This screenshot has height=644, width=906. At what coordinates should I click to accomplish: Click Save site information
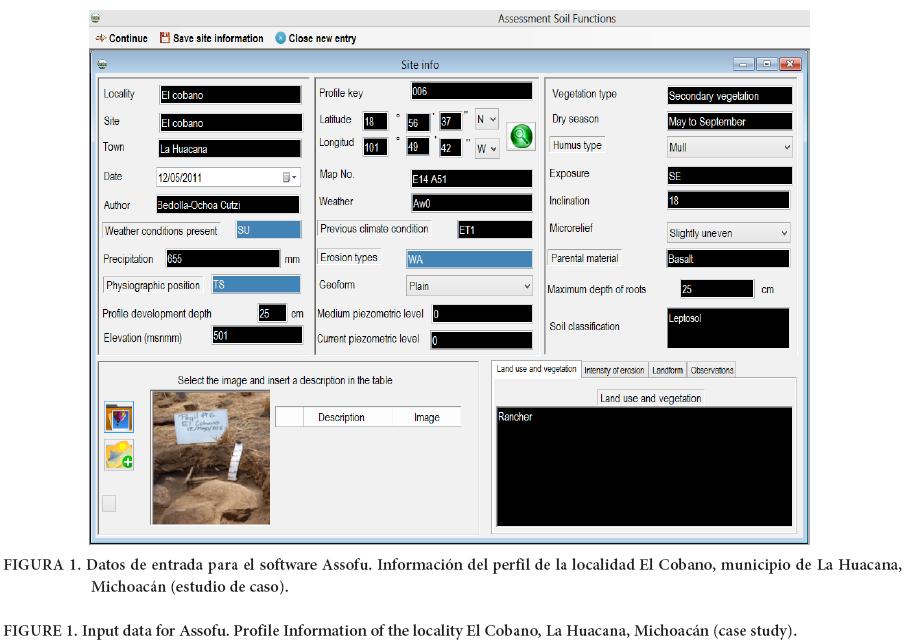pos(211,39)
